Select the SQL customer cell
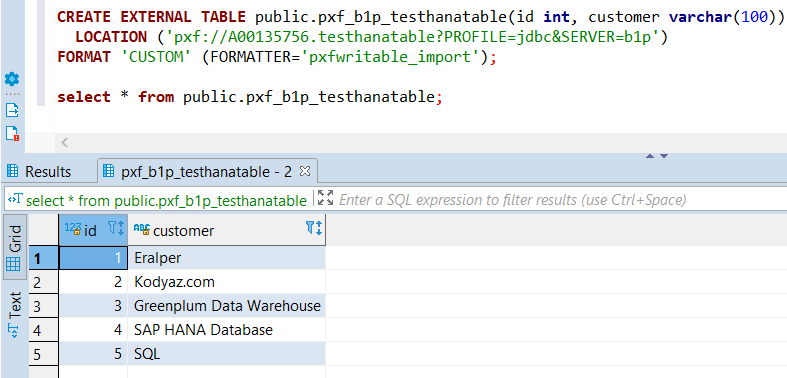The image size is (787, 378). pyautogui.click(x=226, y=354)
